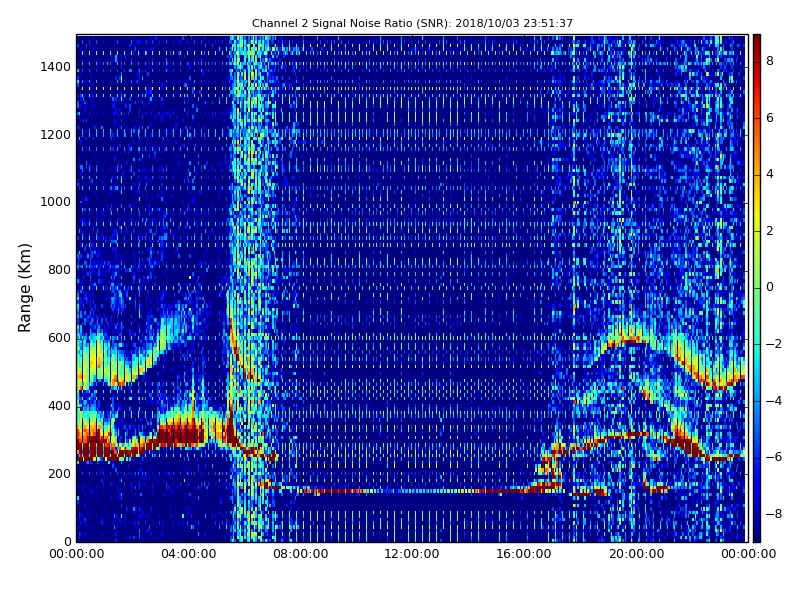Click the 1000 range tick label
This screenshot has width=800, height=600.
click(x=56, y=202)
